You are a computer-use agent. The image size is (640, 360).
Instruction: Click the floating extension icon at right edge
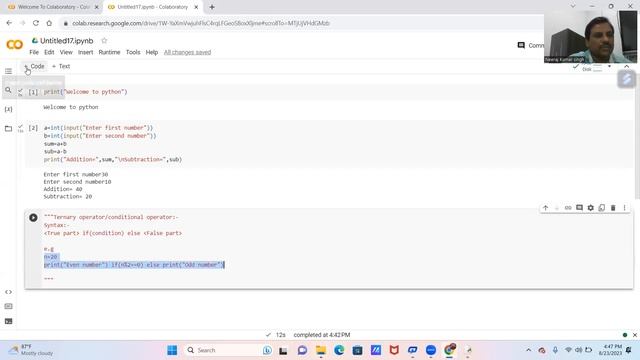(627, 79)
